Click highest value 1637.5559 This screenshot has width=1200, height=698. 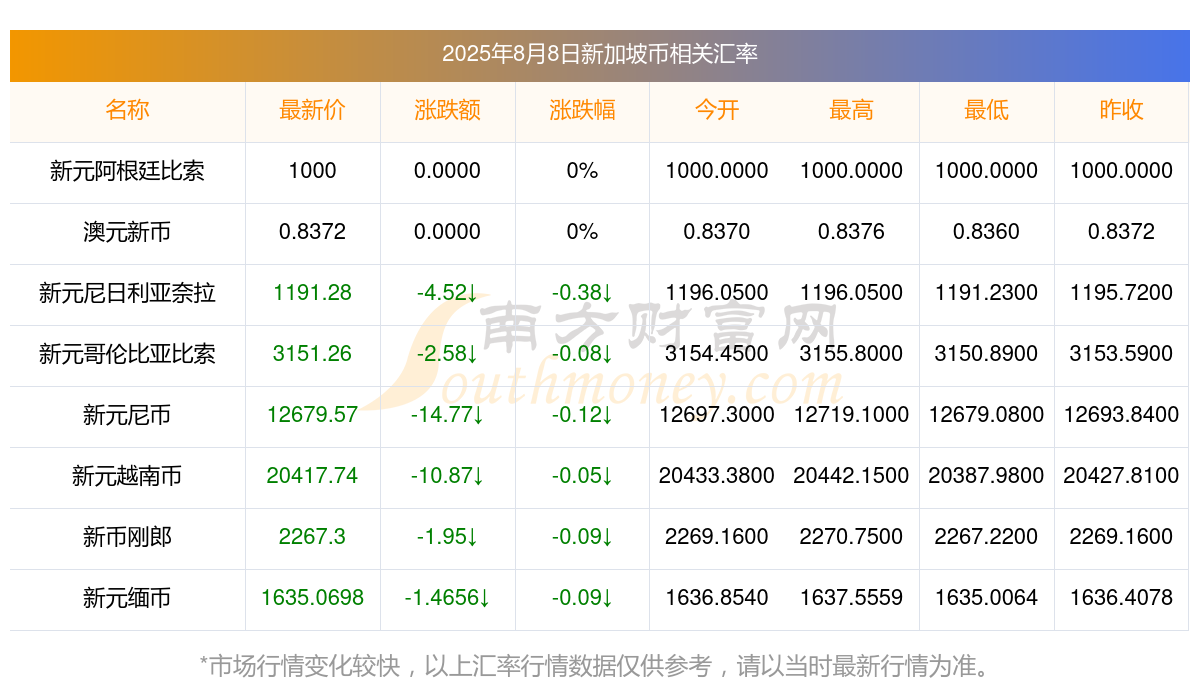[851, 598]
